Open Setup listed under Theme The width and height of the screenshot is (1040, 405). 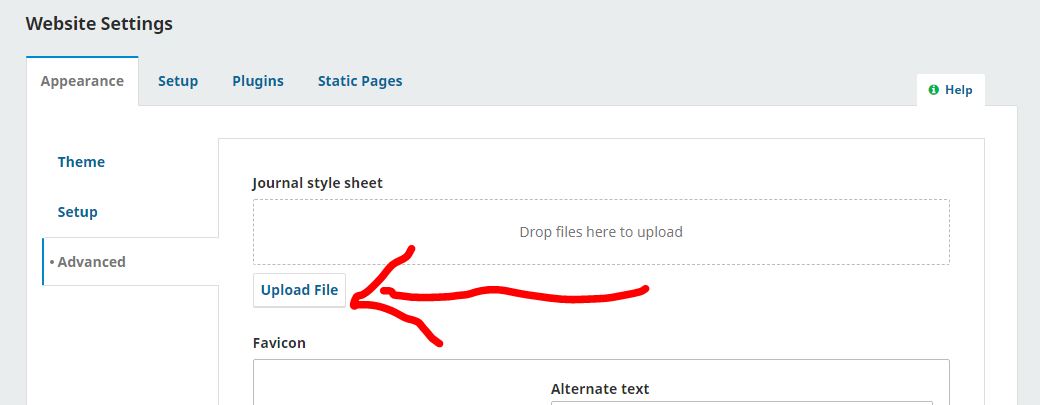coord(78,212)
